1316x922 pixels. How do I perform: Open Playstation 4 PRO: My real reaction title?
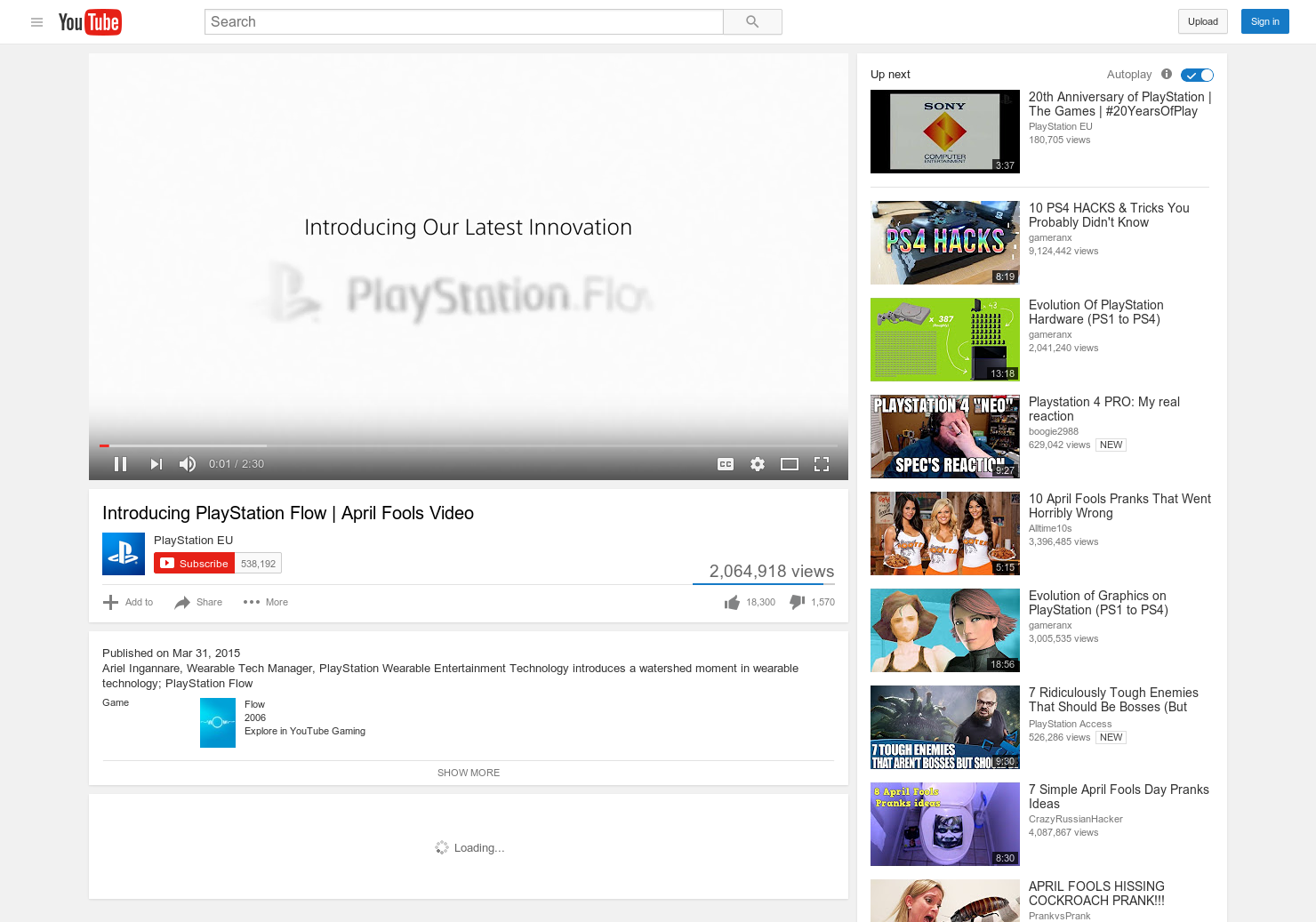[1104, 409]
